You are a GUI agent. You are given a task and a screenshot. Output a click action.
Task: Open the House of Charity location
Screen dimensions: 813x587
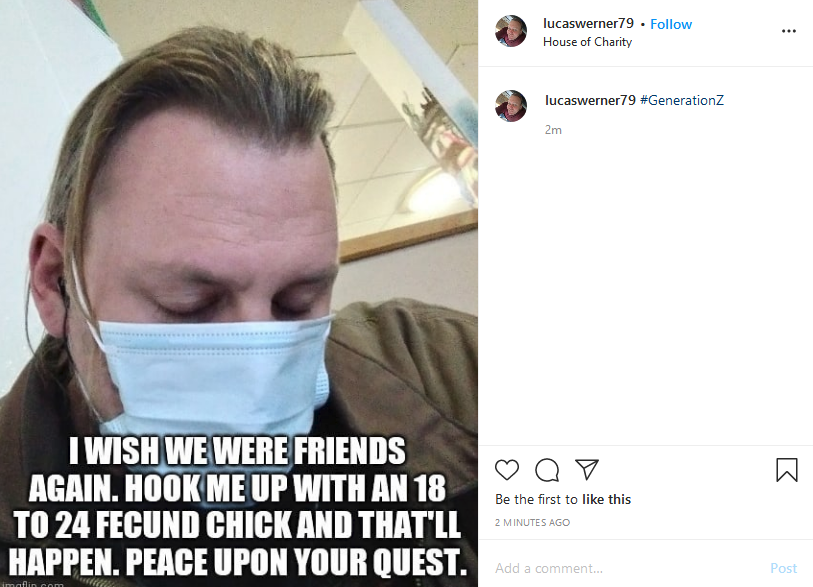click(587, 42)
